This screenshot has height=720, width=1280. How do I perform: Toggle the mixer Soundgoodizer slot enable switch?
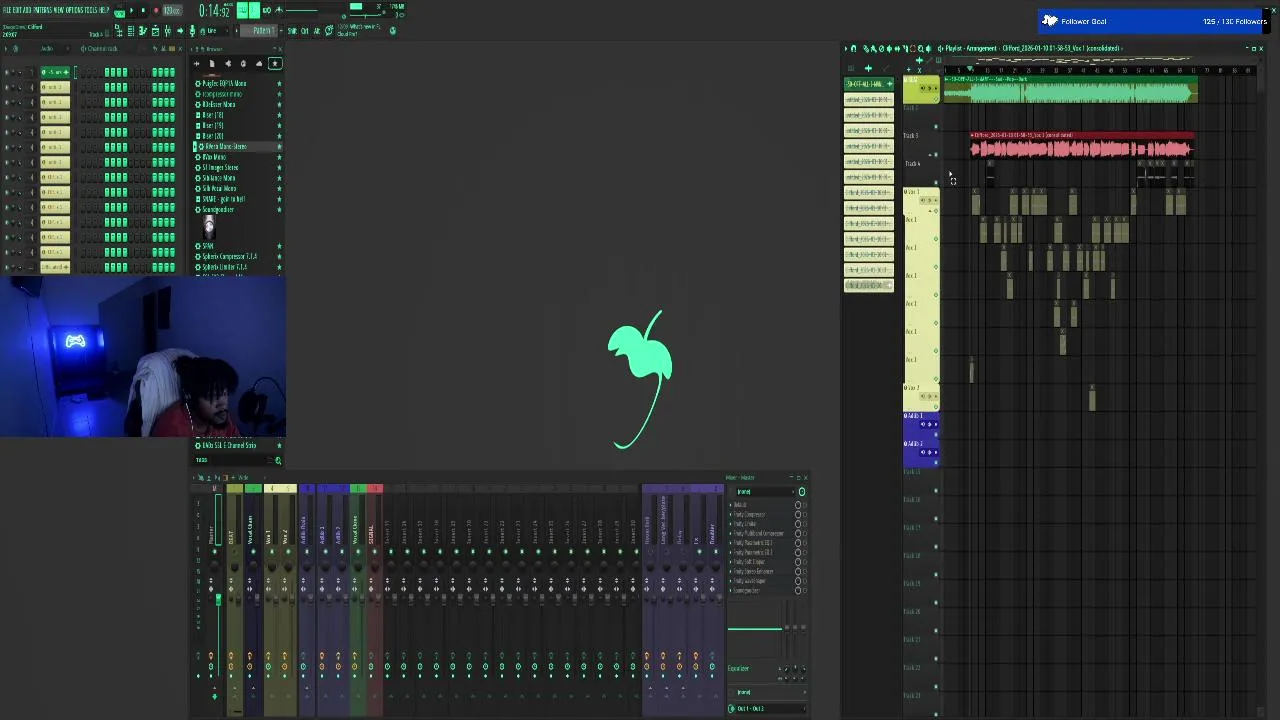point(798,590)
